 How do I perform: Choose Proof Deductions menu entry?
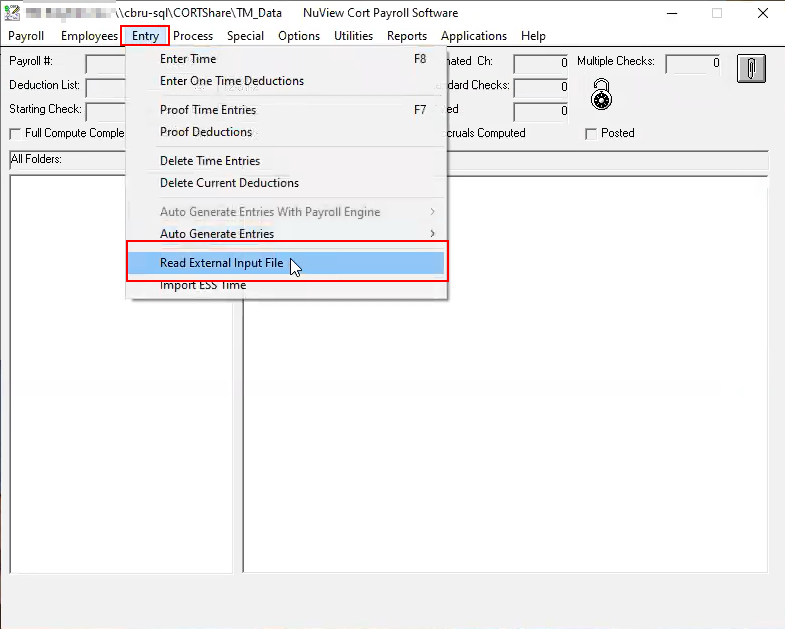pyautogui.click(x=286, y=132)
